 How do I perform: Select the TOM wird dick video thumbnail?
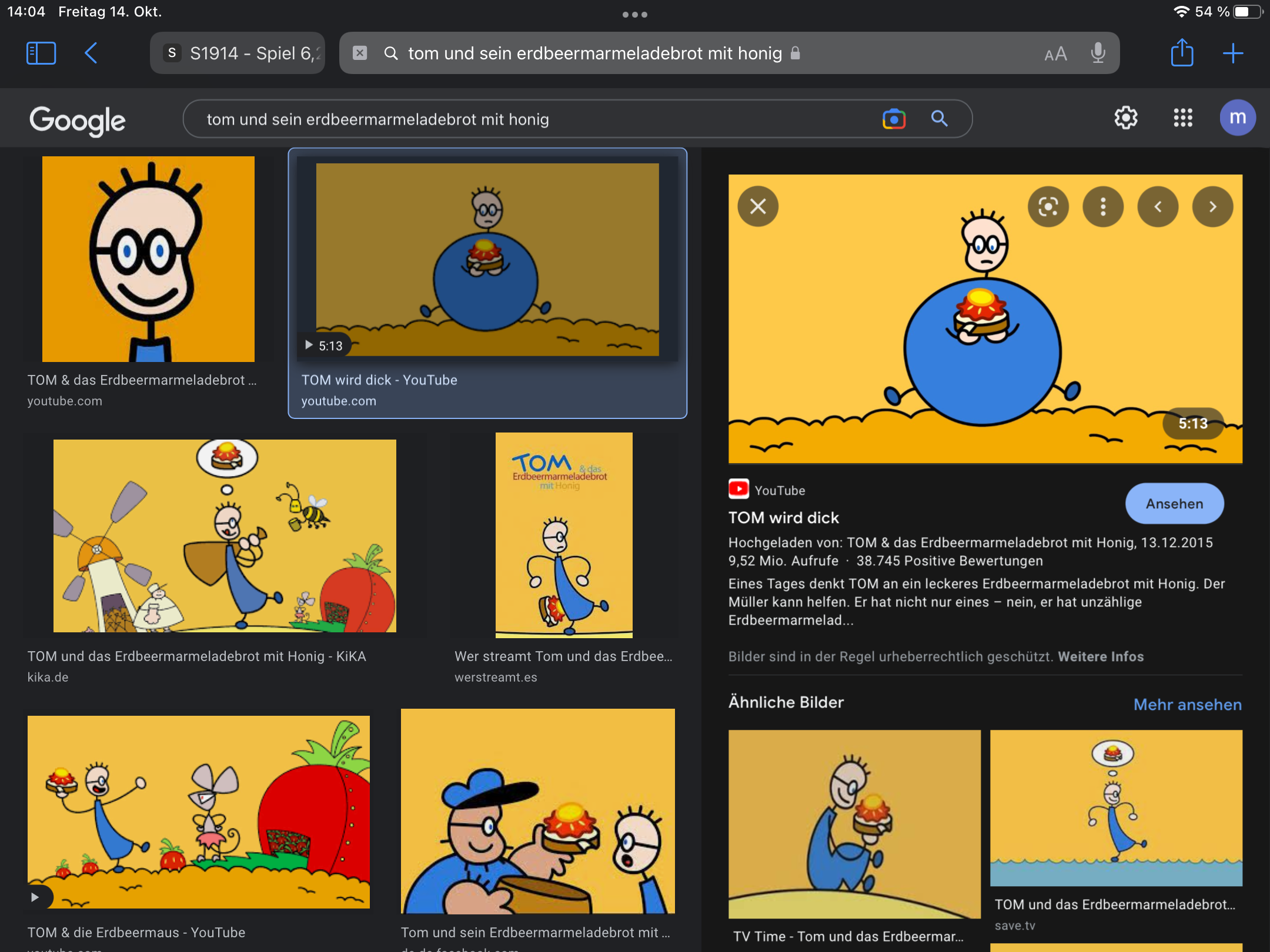click(487, 259)
